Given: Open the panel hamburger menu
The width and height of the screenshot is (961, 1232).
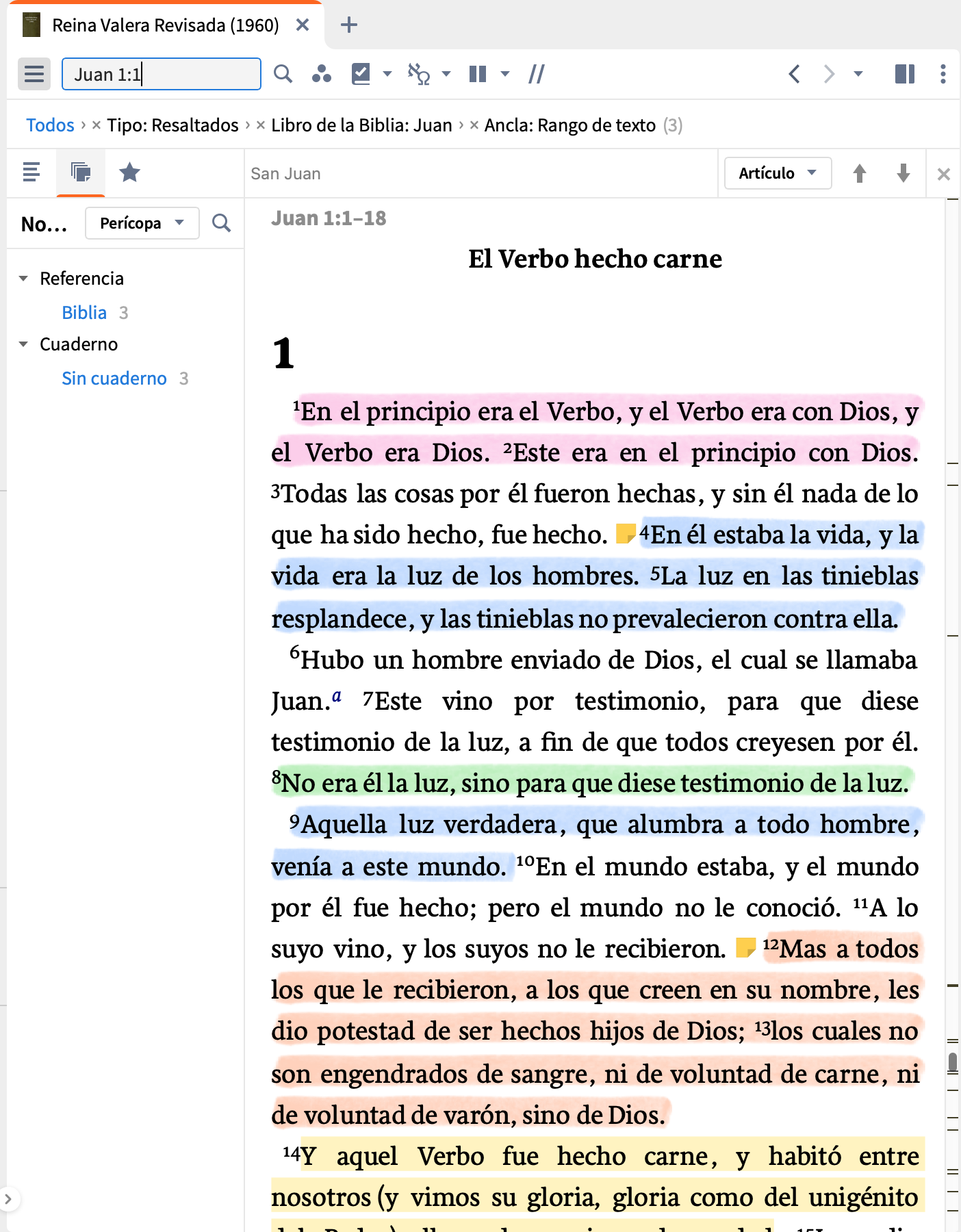Looking at the screenshot, I should 34,74.
